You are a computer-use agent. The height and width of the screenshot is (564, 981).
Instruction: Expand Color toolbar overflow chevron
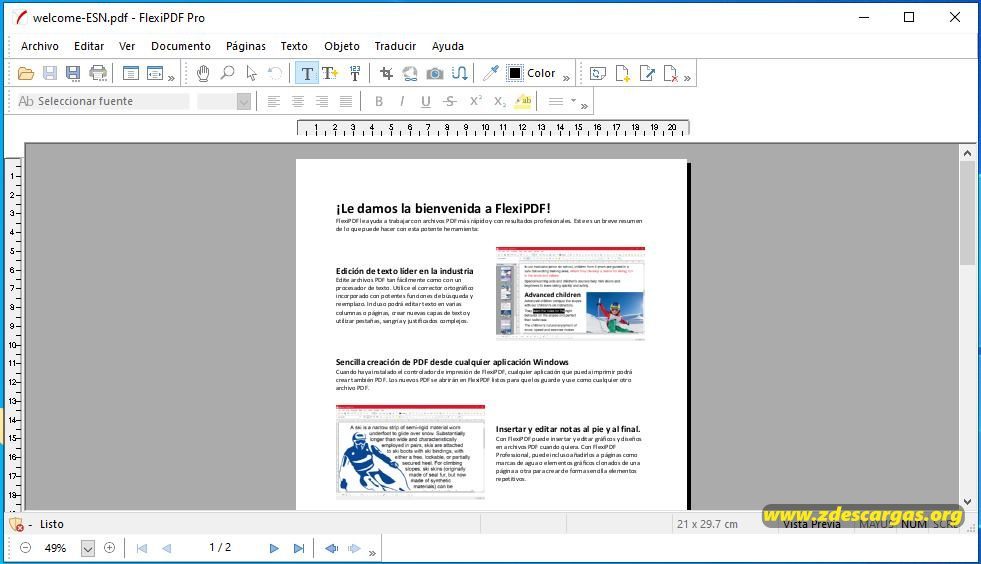(566, 78)
